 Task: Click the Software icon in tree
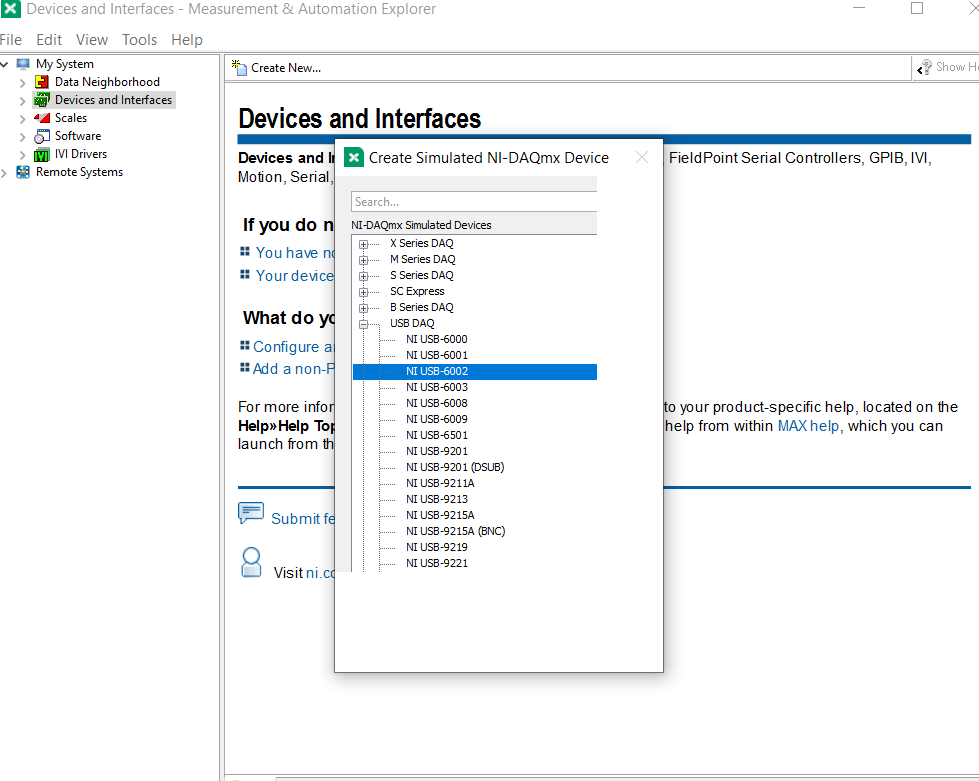[x=42, y=136]
